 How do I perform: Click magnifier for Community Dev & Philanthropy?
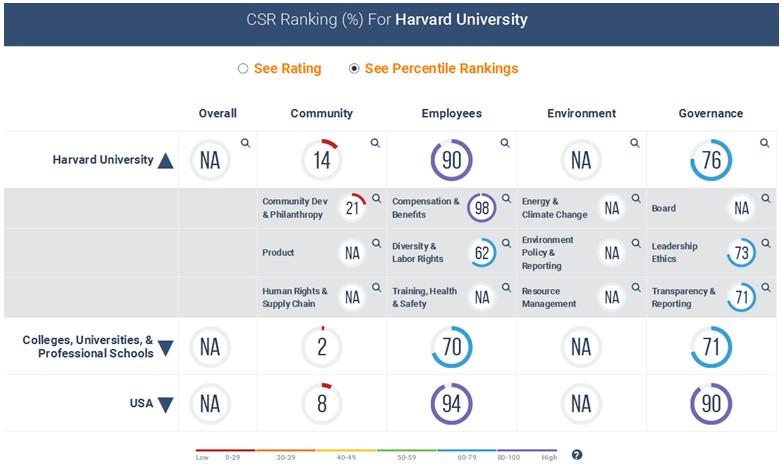pyautogui.click(x=377, y=199)
